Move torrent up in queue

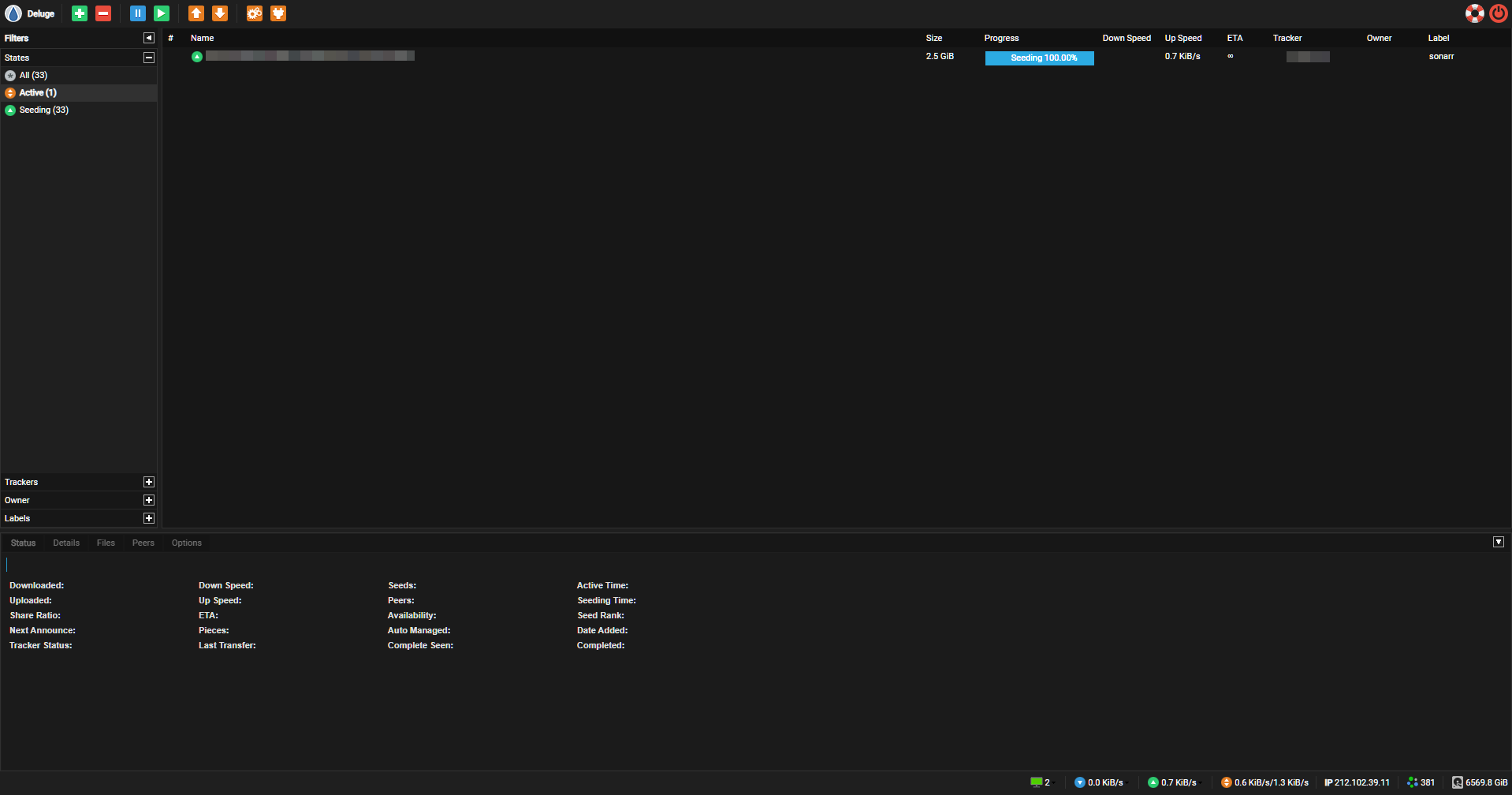(x=196, y=13)
